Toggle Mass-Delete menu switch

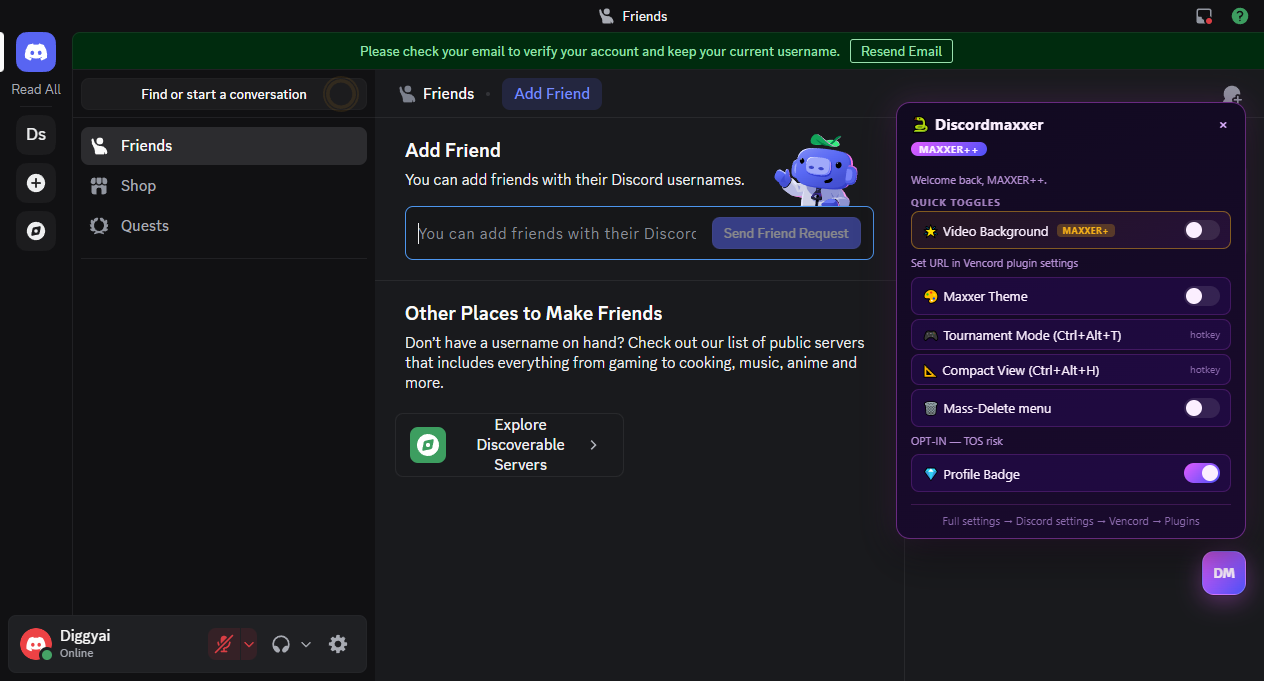coord(1202,408)
